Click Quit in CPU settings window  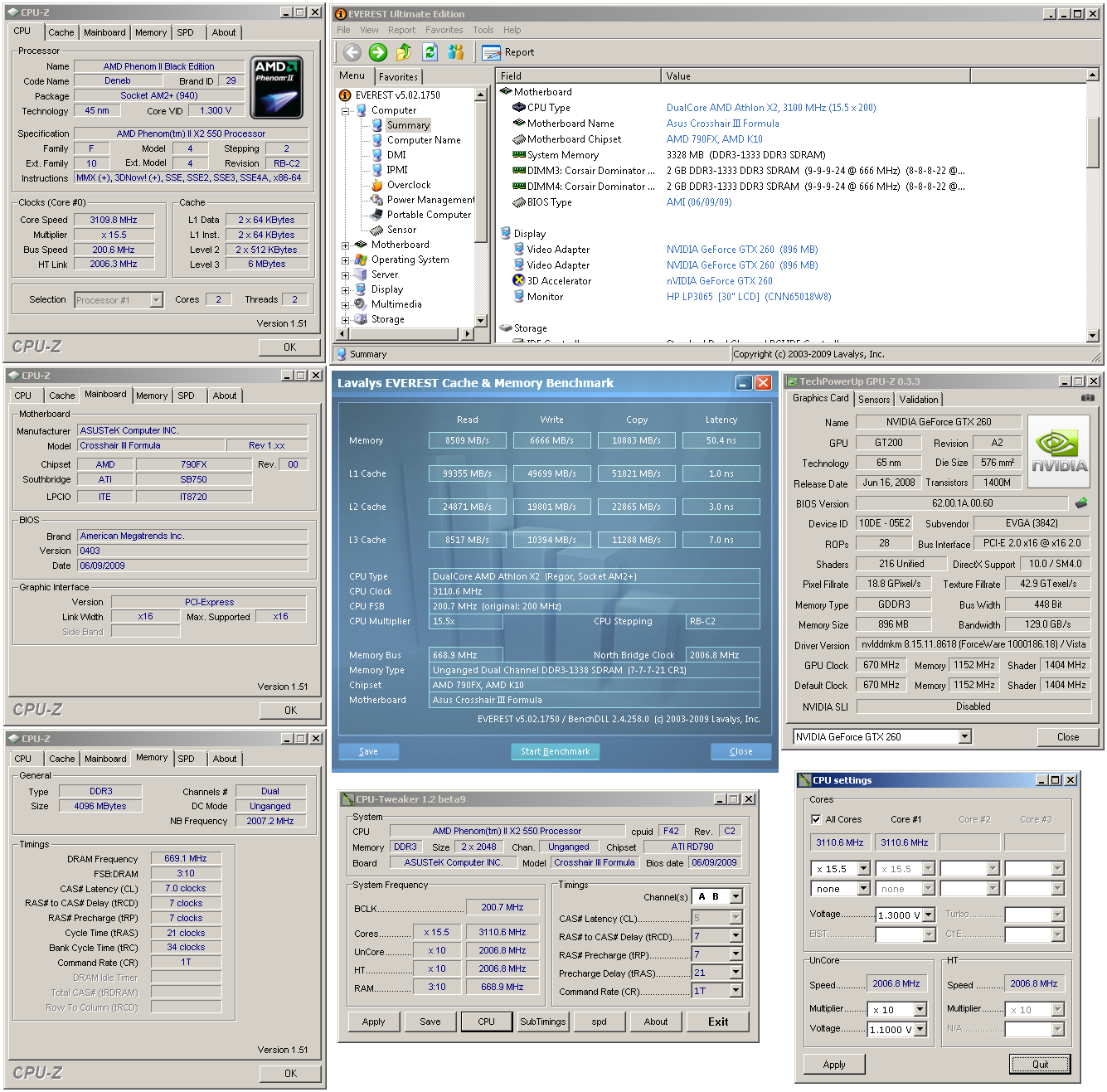pos(1040,1065)
